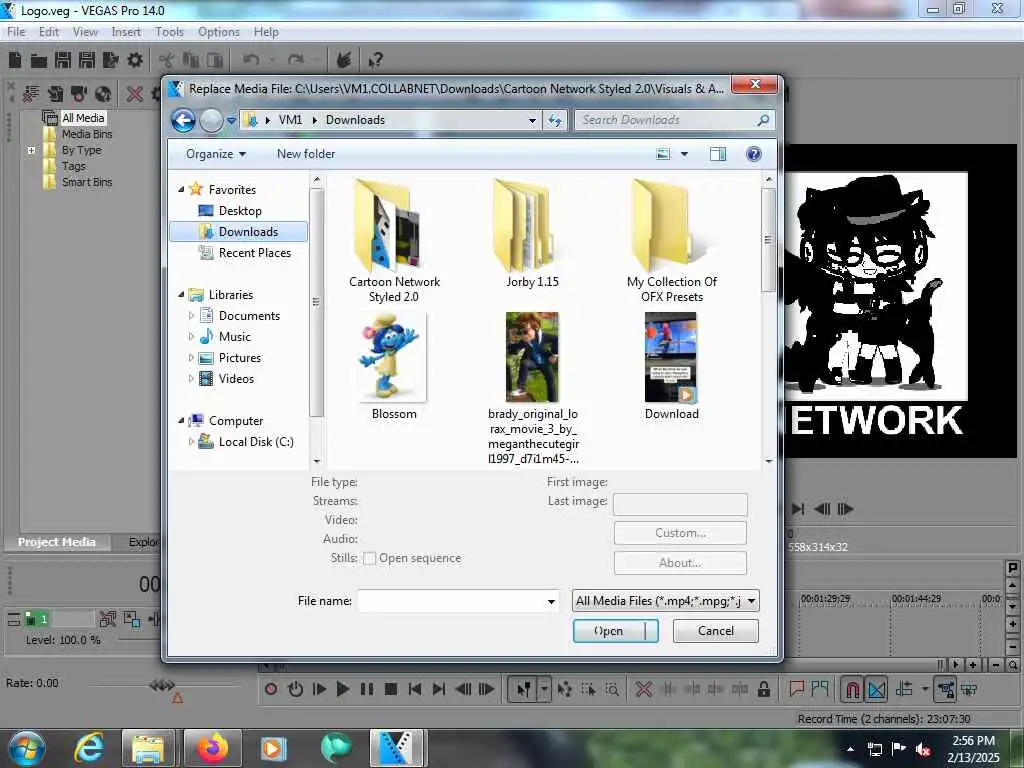
Task: Open the Options menu
Action: click(x=219, y=32)
